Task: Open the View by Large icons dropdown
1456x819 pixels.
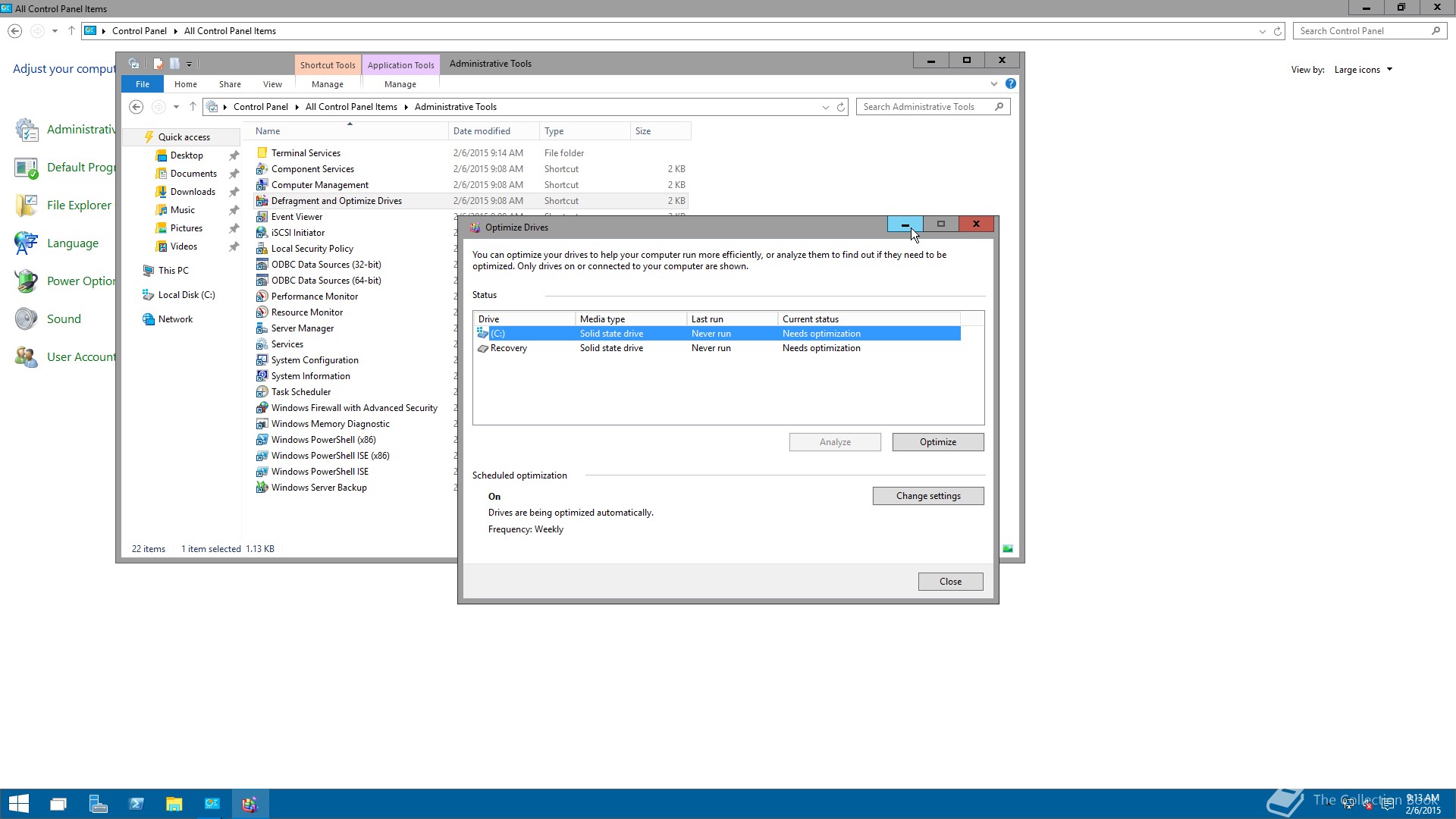Action: [1363, 70]
